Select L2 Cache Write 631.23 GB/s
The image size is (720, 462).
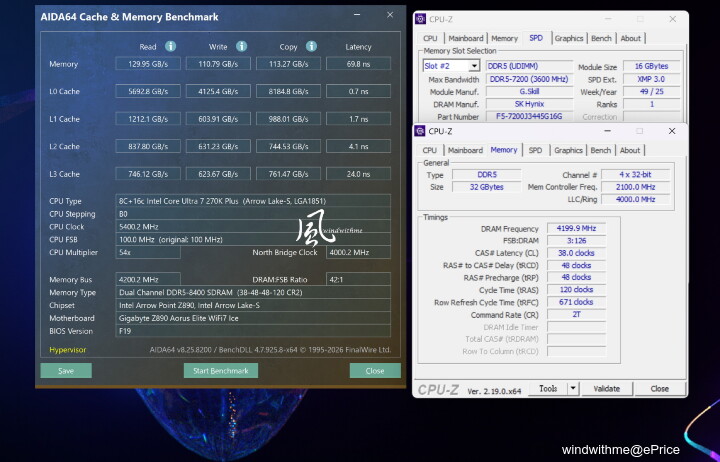pyautogui.click(x=218, y=146)
